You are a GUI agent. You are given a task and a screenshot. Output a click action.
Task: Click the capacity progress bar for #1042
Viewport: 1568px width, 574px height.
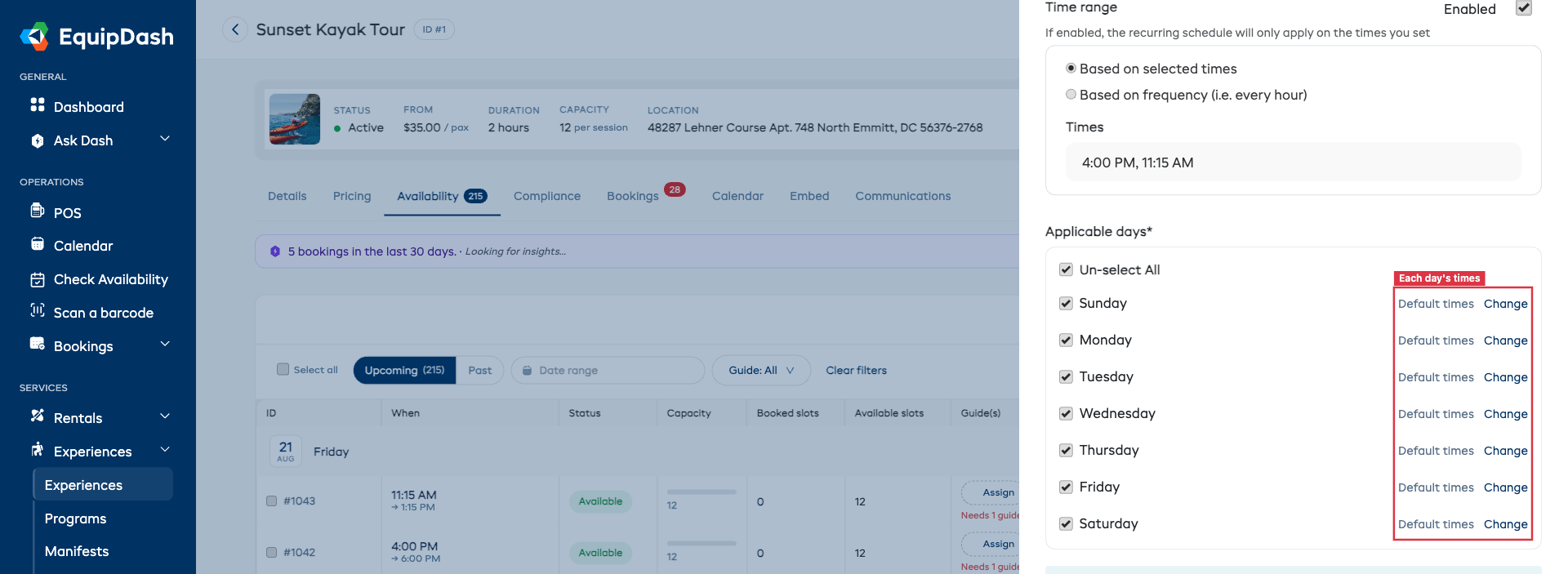pyautogui.click(x=702, y=543)
